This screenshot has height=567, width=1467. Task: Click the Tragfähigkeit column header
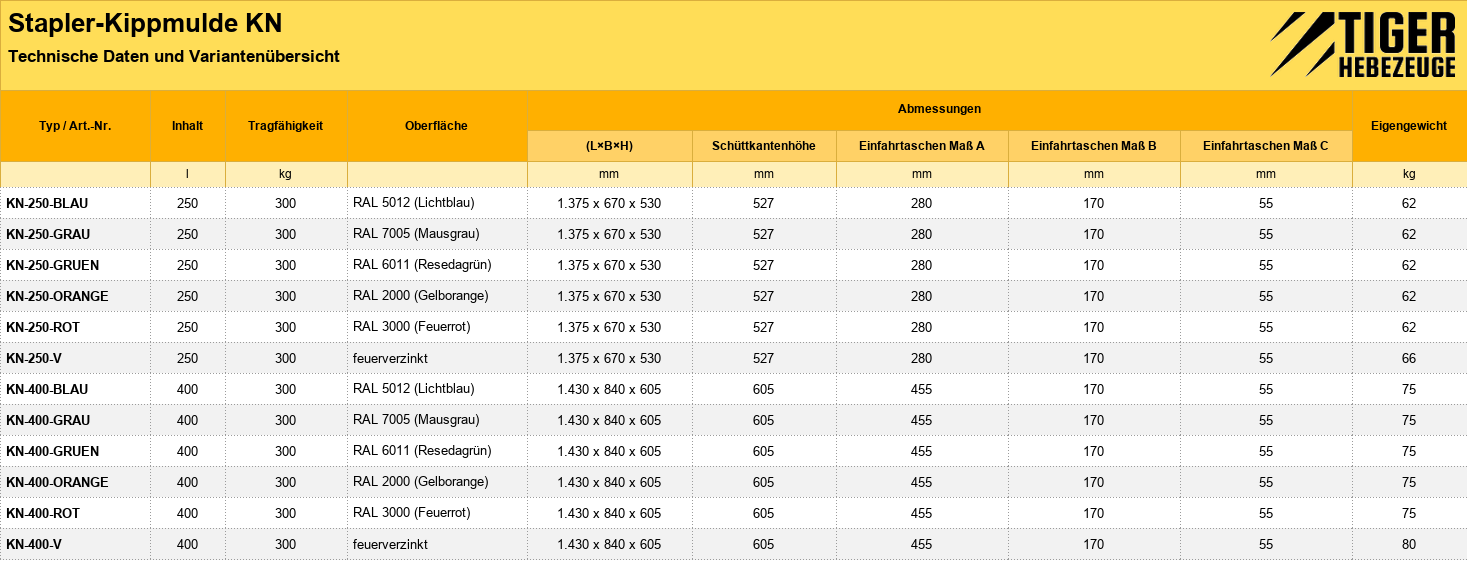[x=286, y=126]
